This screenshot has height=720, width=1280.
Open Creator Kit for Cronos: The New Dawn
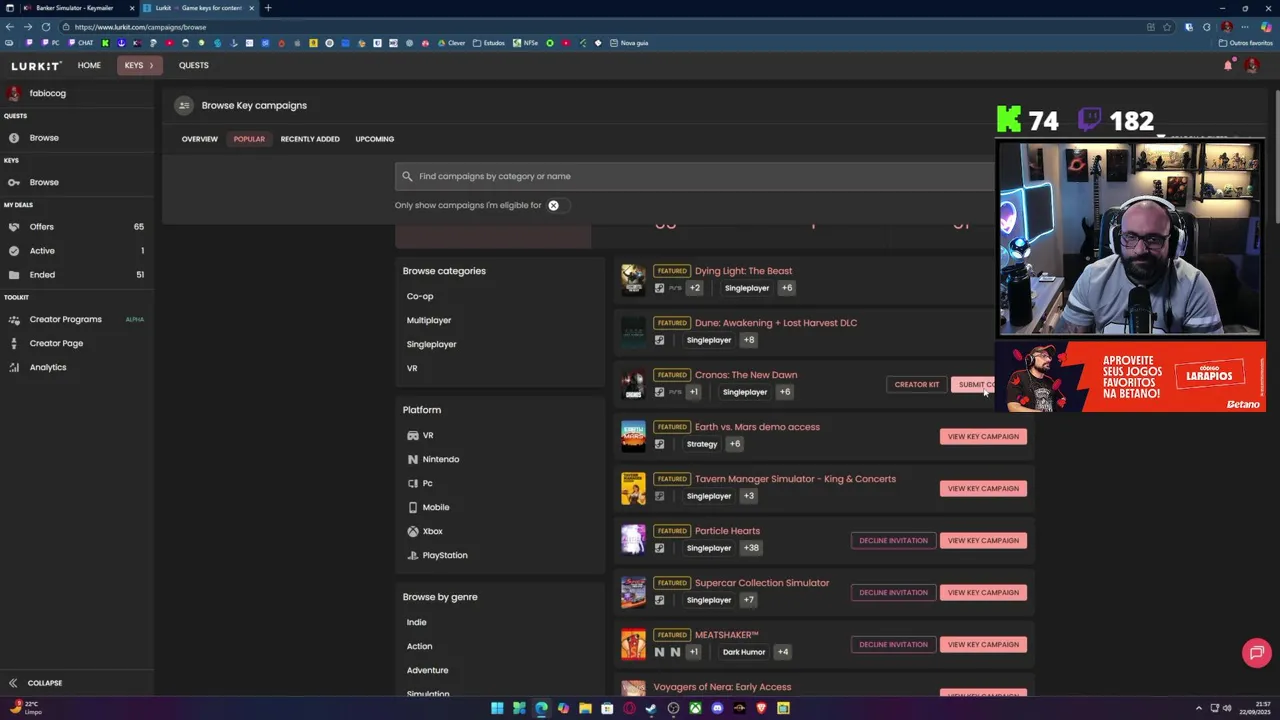pyautogui.click(x=916, y=384)
